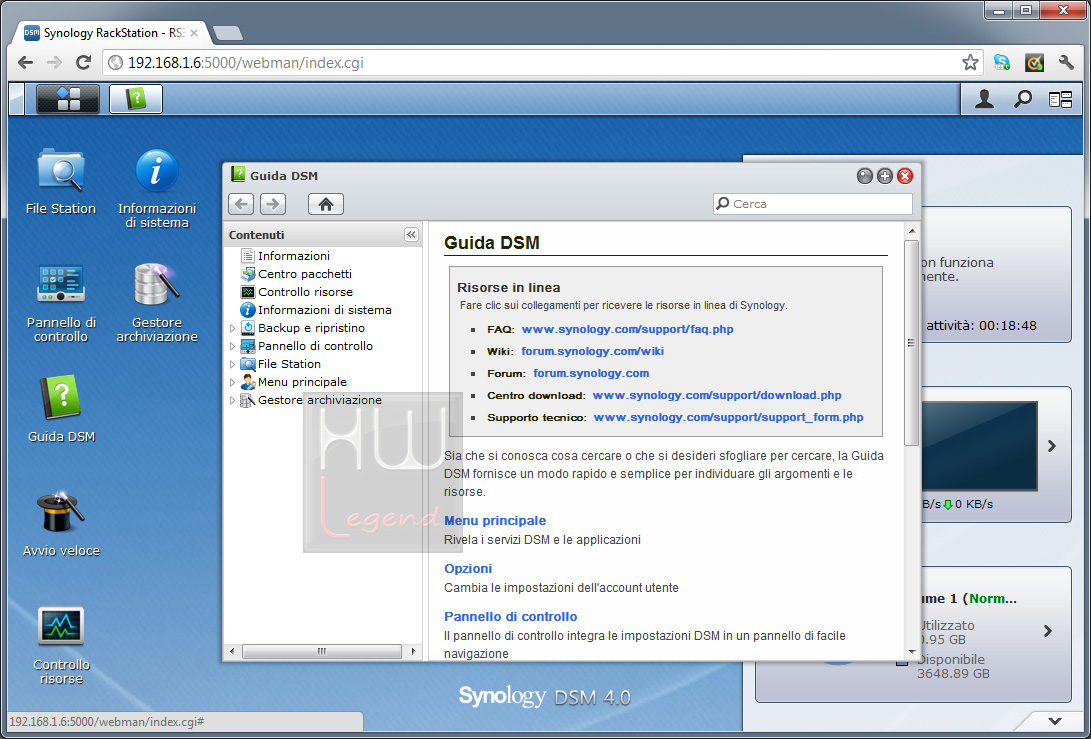The image size is (1091, 739).
Task: Expand Backup e ripristino tree node
Action: pos(232,328)
